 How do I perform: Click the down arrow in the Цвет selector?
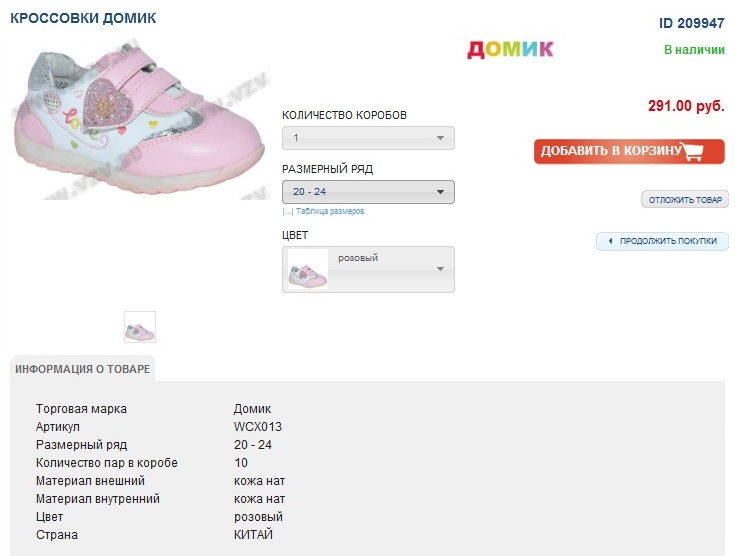(x=440, y=269)
